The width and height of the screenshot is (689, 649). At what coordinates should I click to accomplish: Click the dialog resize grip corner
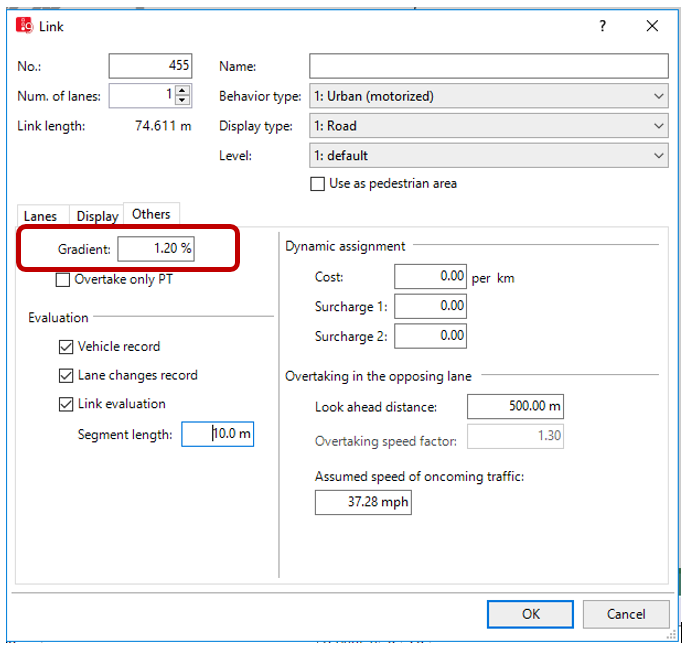point(672,635)
